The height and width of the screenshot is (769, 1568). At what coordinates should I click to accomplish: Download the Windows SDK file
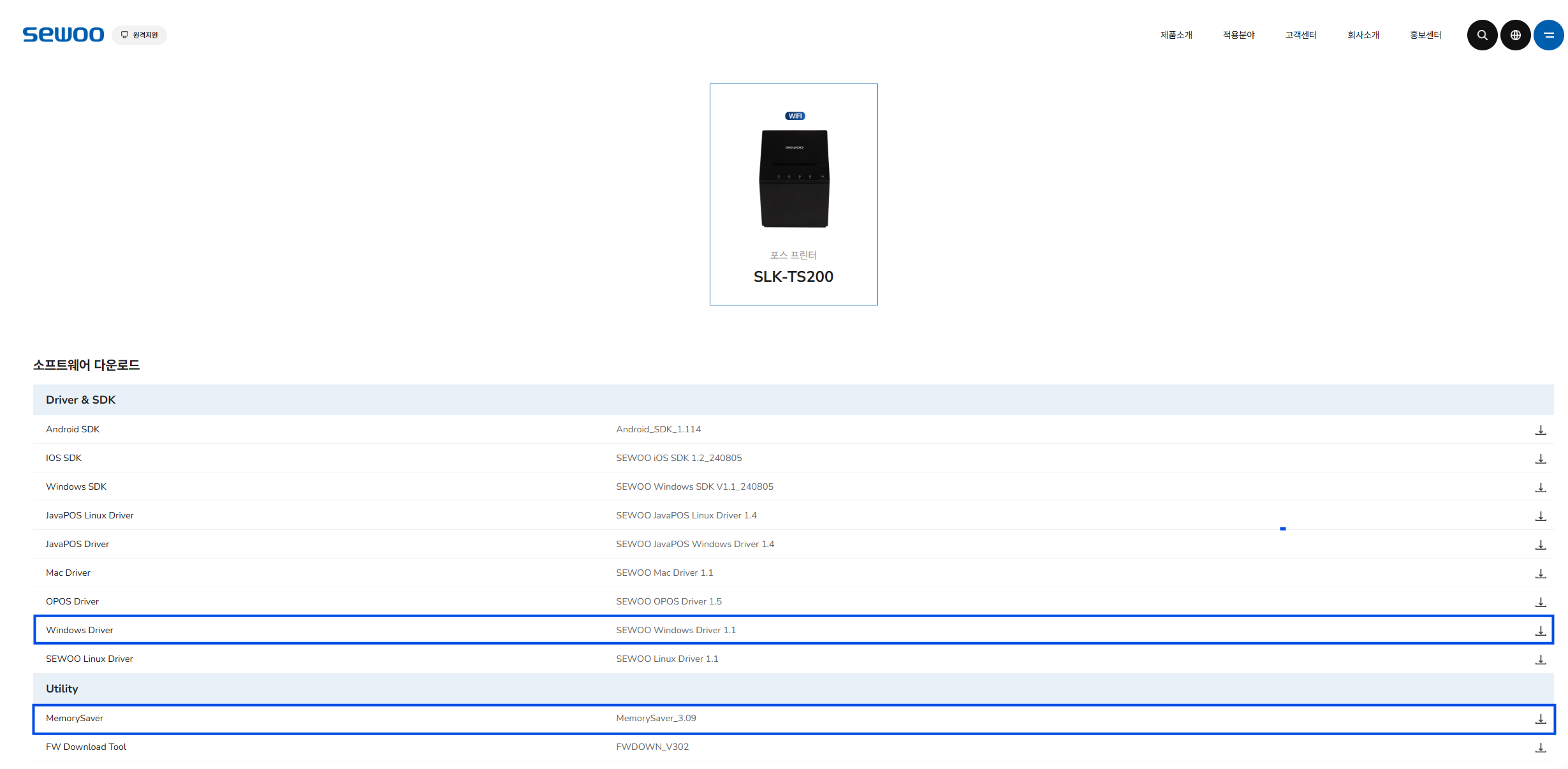(1540, 487)
